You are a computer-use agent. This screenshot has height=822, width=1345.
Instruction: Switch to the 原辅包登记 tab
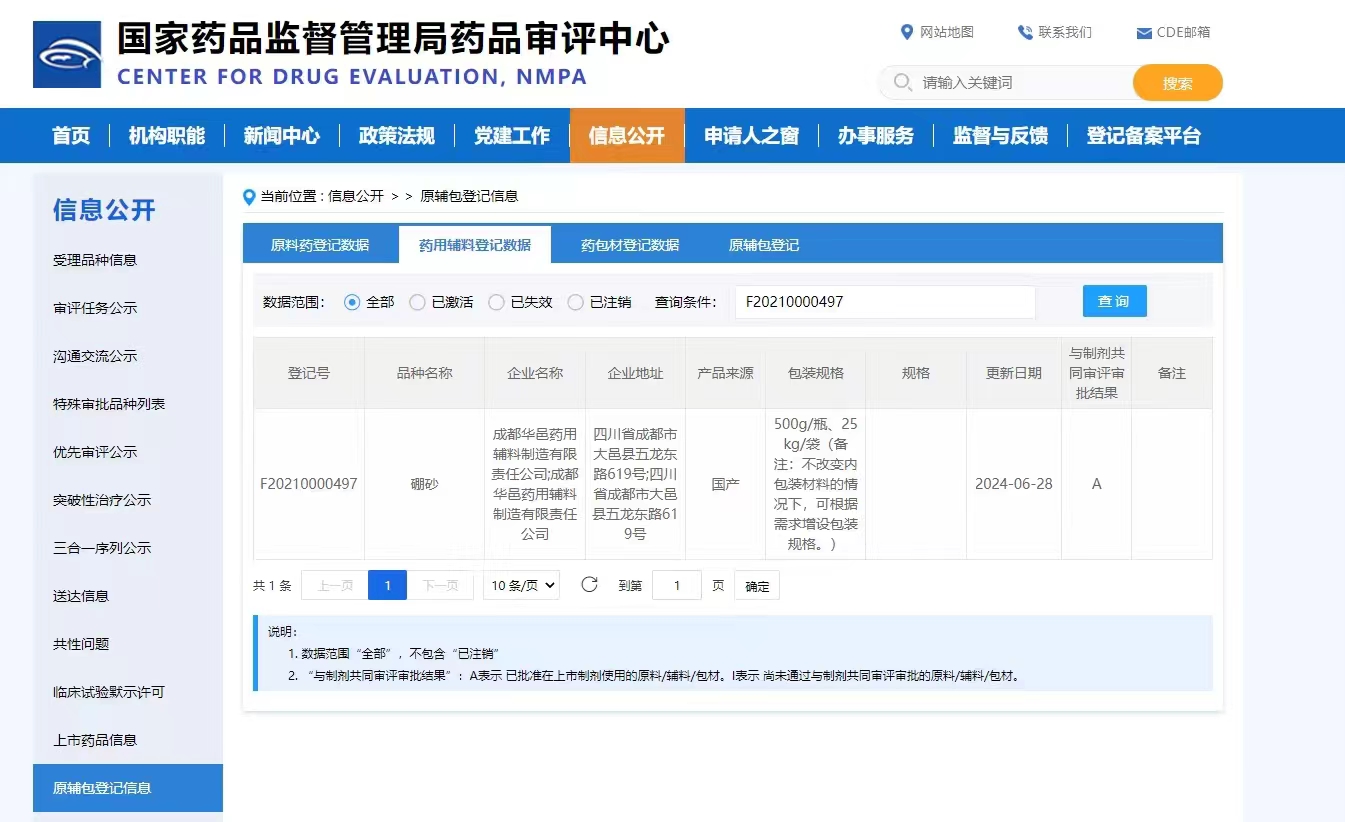point(764,245)
